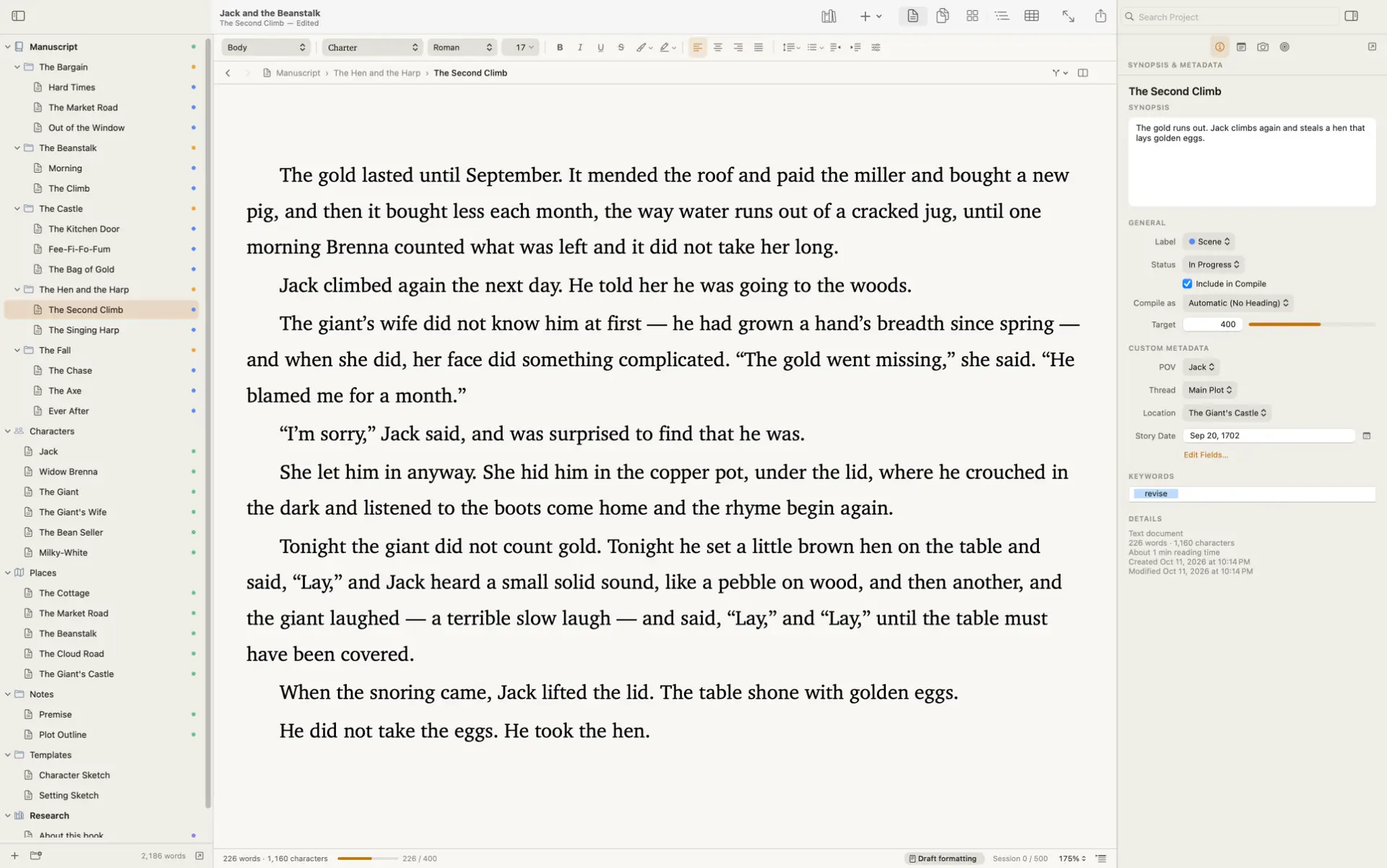Open the Body paragraph style dropdown
The height and width of the screenshot is (868, 1387).
click(266, 48)
